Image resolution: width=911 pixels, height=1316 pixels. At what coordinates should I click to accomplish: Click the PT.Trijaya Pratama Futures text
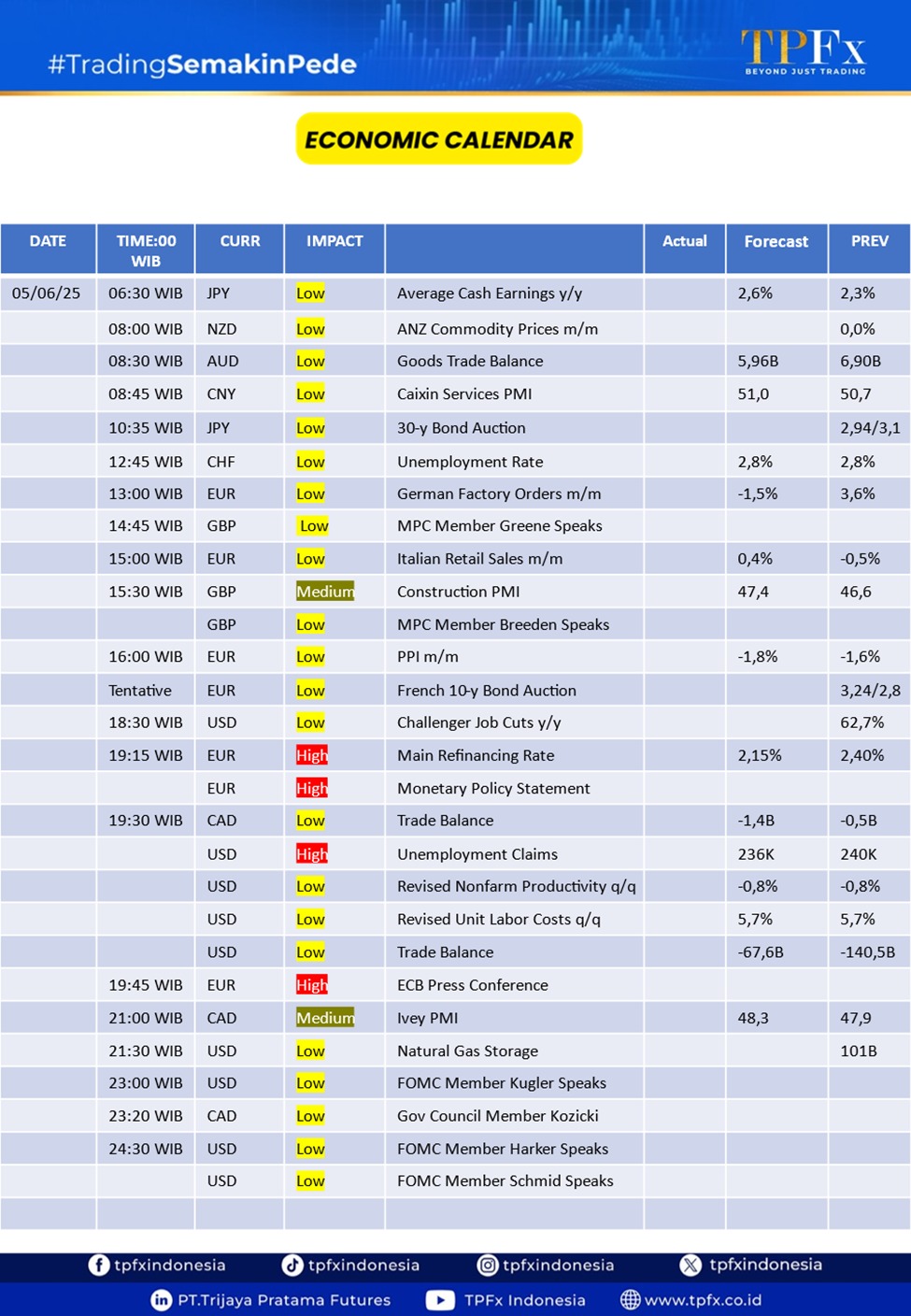click(284, 1299)
